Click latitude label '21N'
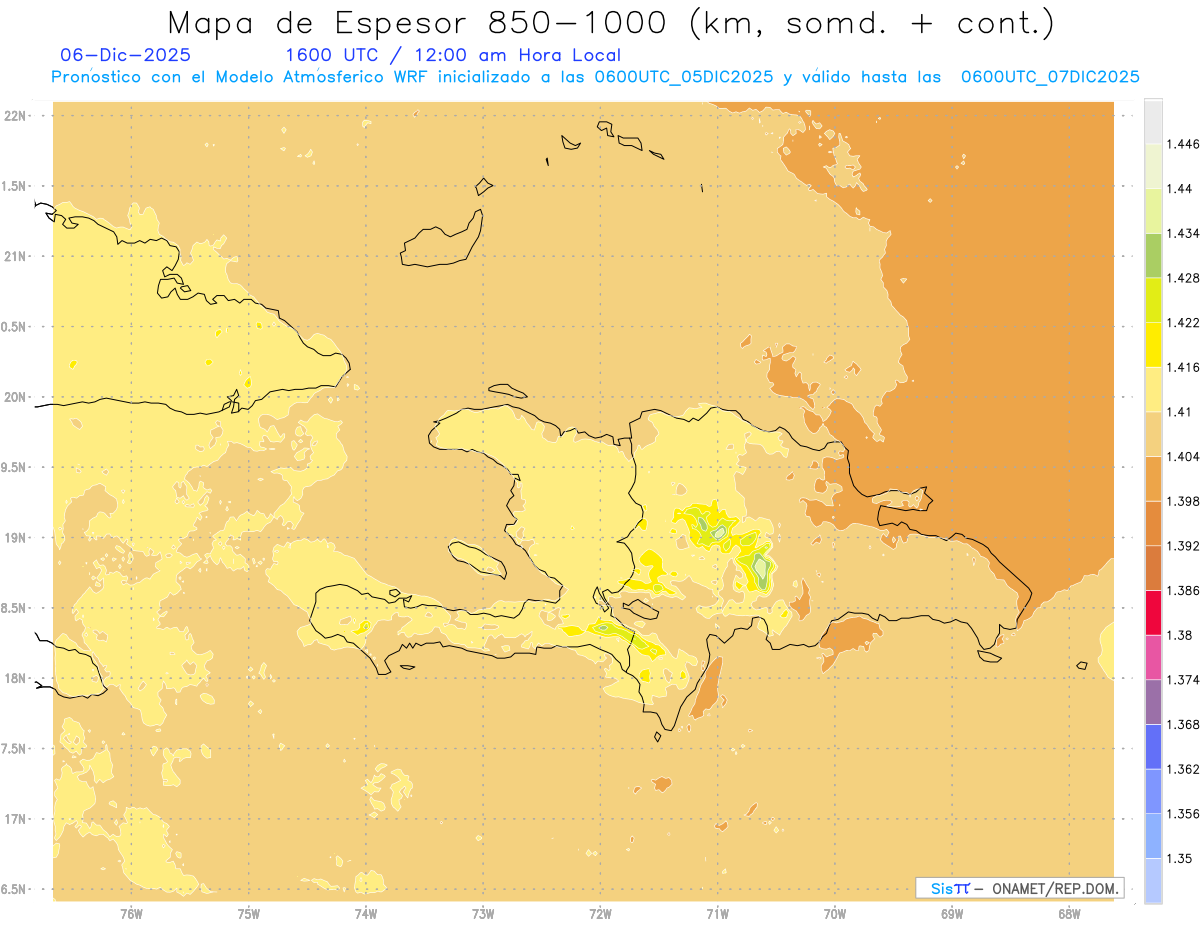Screen dimensions: 1200x927 16,257
